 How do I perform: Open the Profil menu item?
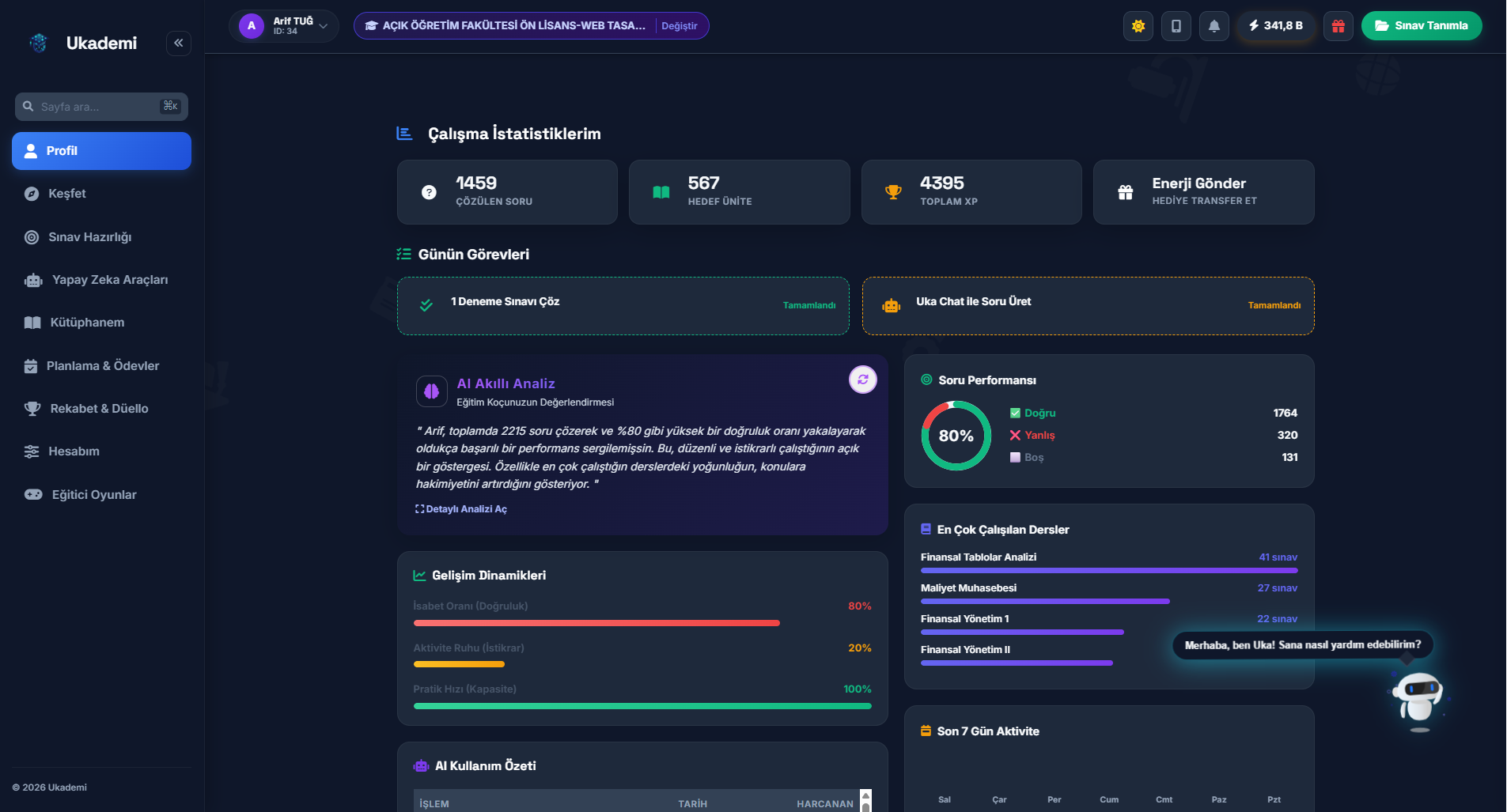[101, 151]
